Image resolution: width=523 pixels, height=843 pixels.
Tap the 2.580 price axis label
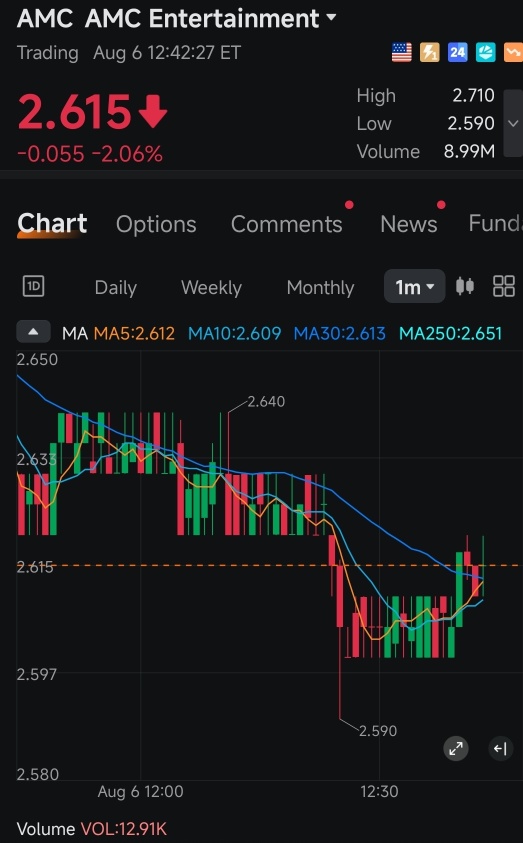pyautogui.click(x=37, y=774)
